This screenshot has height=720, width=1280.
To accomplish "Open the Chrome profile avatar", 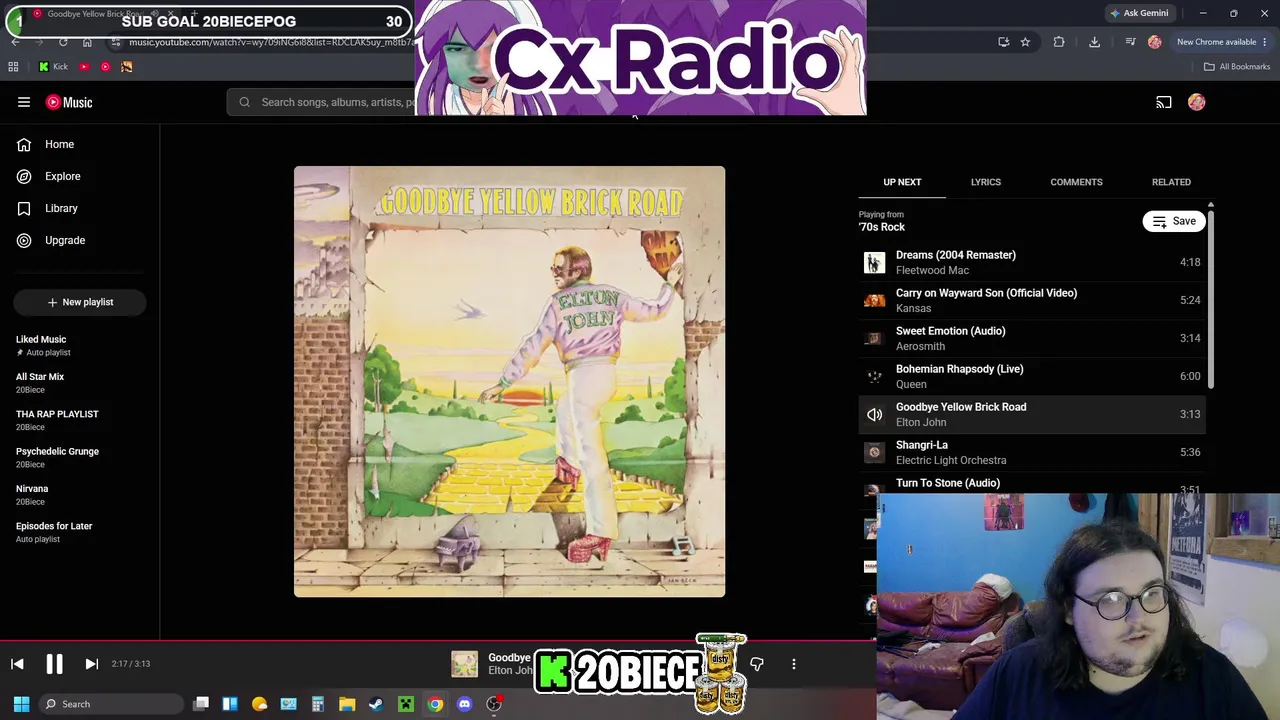I will click(1155, 42).
